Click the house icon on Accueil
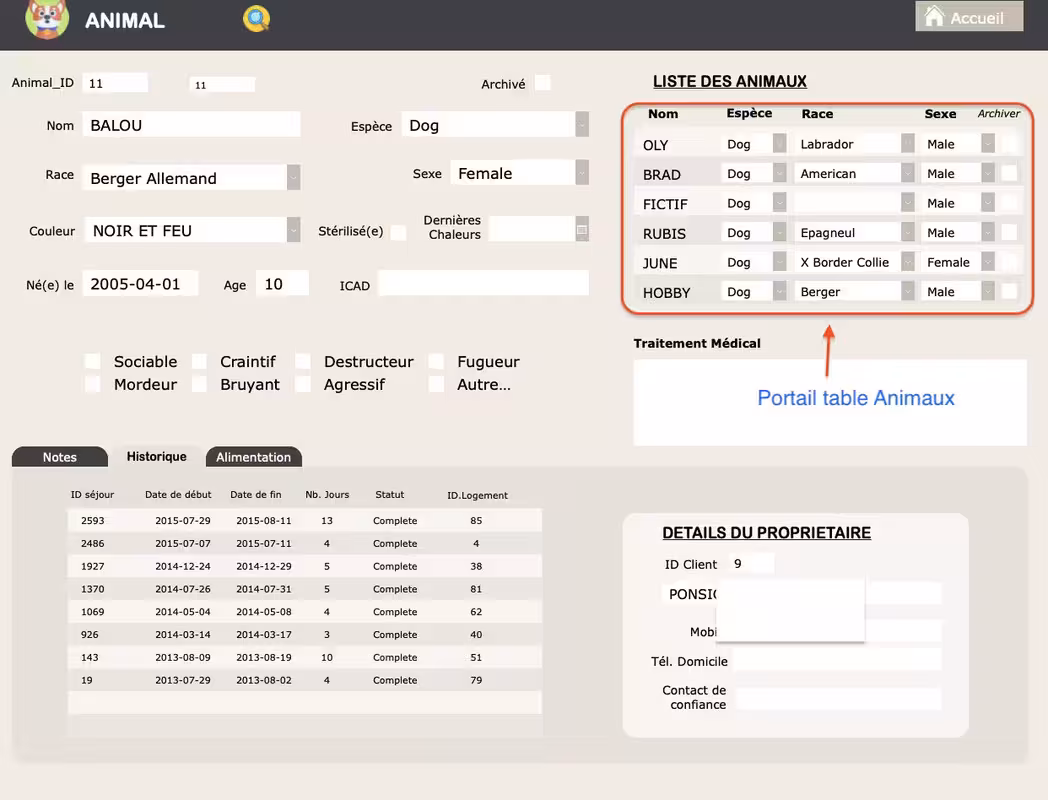Viewport: 1048px width, 800px height. 934,16
